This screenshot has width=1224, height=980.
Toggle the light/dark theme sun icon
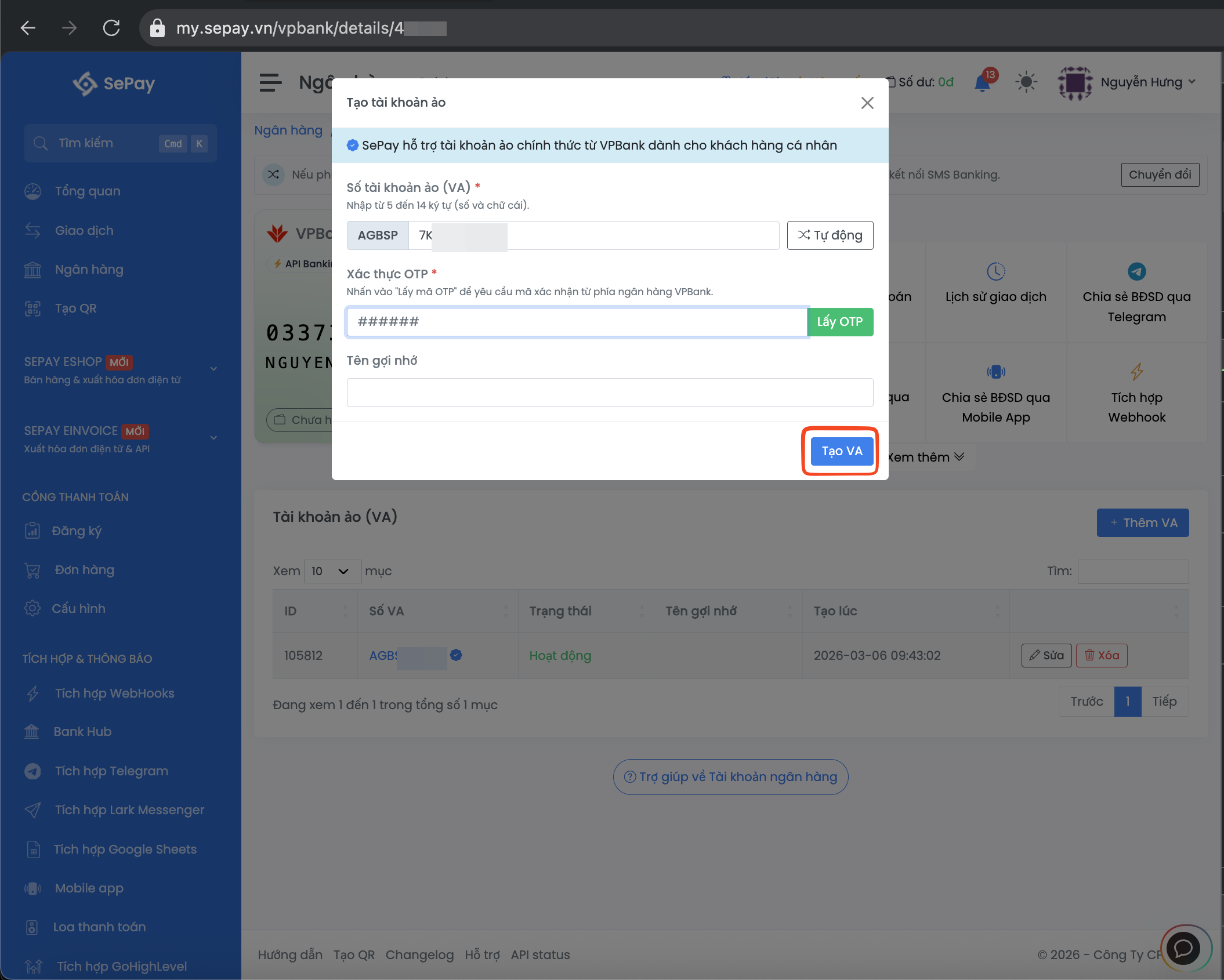tap(1026, 82)
